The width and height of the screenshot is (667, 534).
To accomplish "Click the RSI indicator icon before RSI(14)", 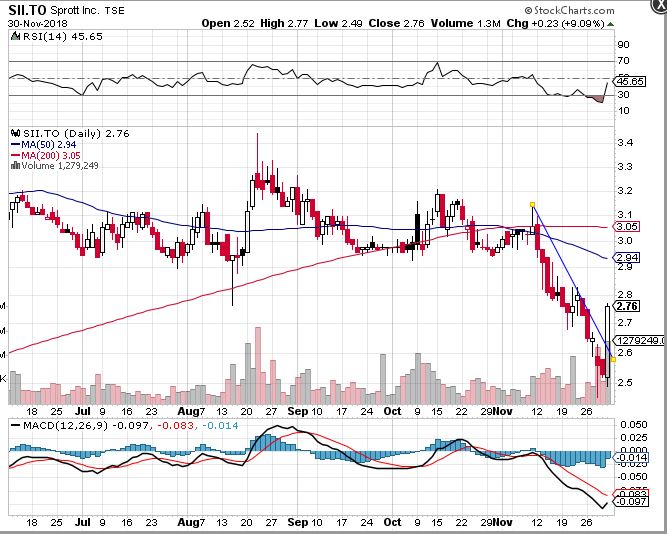I will [x=16, y=36].
